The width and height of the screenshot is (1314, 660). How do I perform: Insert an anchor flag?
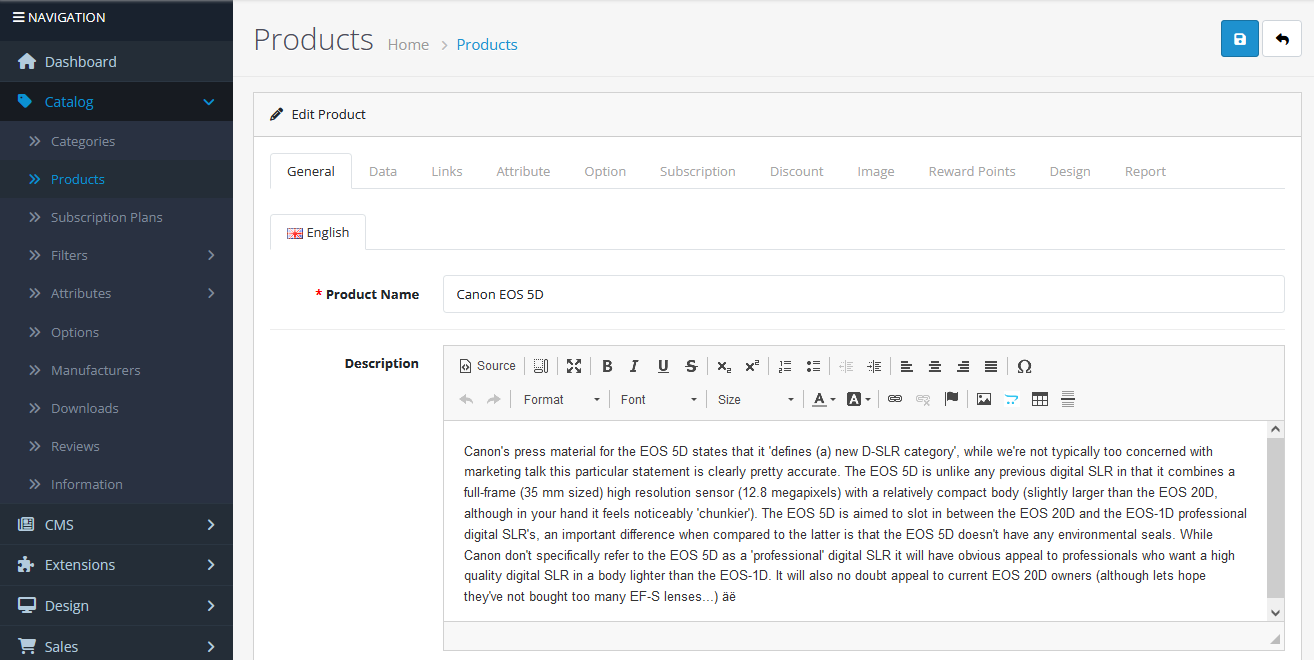click(951, 399)
